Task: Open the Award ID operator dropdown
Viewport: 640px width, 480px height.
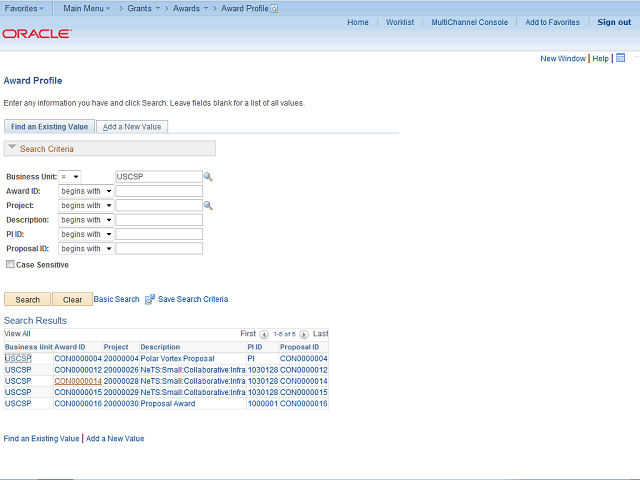Action: (x=86, y=191)
